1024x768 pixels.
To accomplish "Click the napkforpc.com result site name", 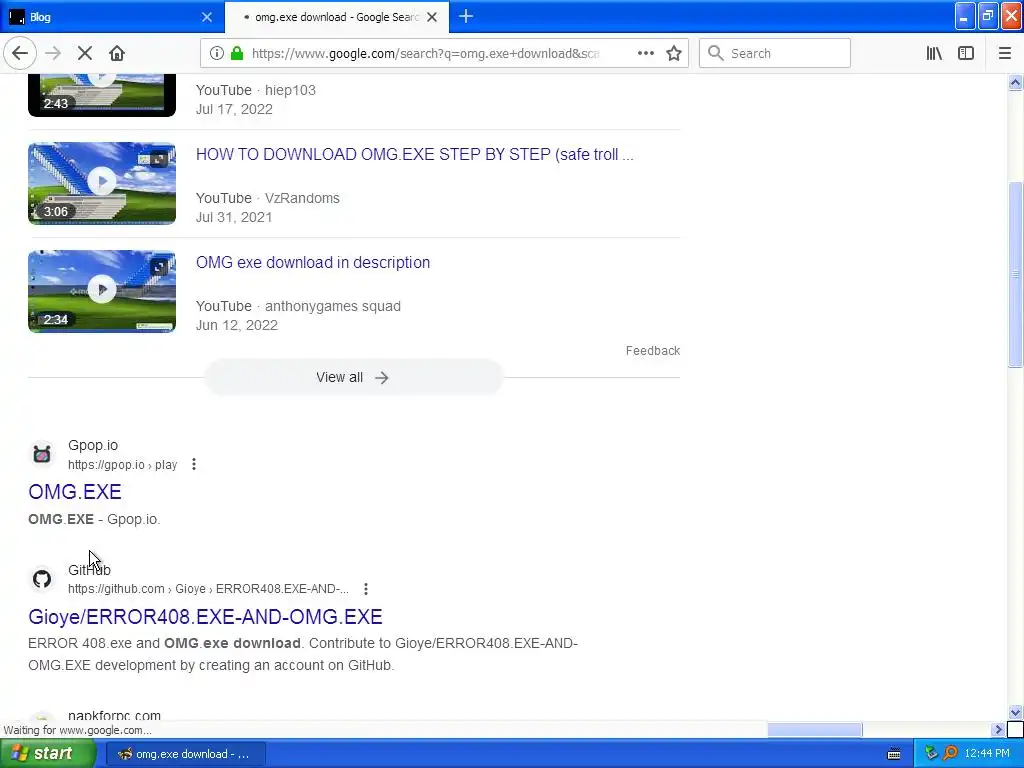I will pos(114,715).
